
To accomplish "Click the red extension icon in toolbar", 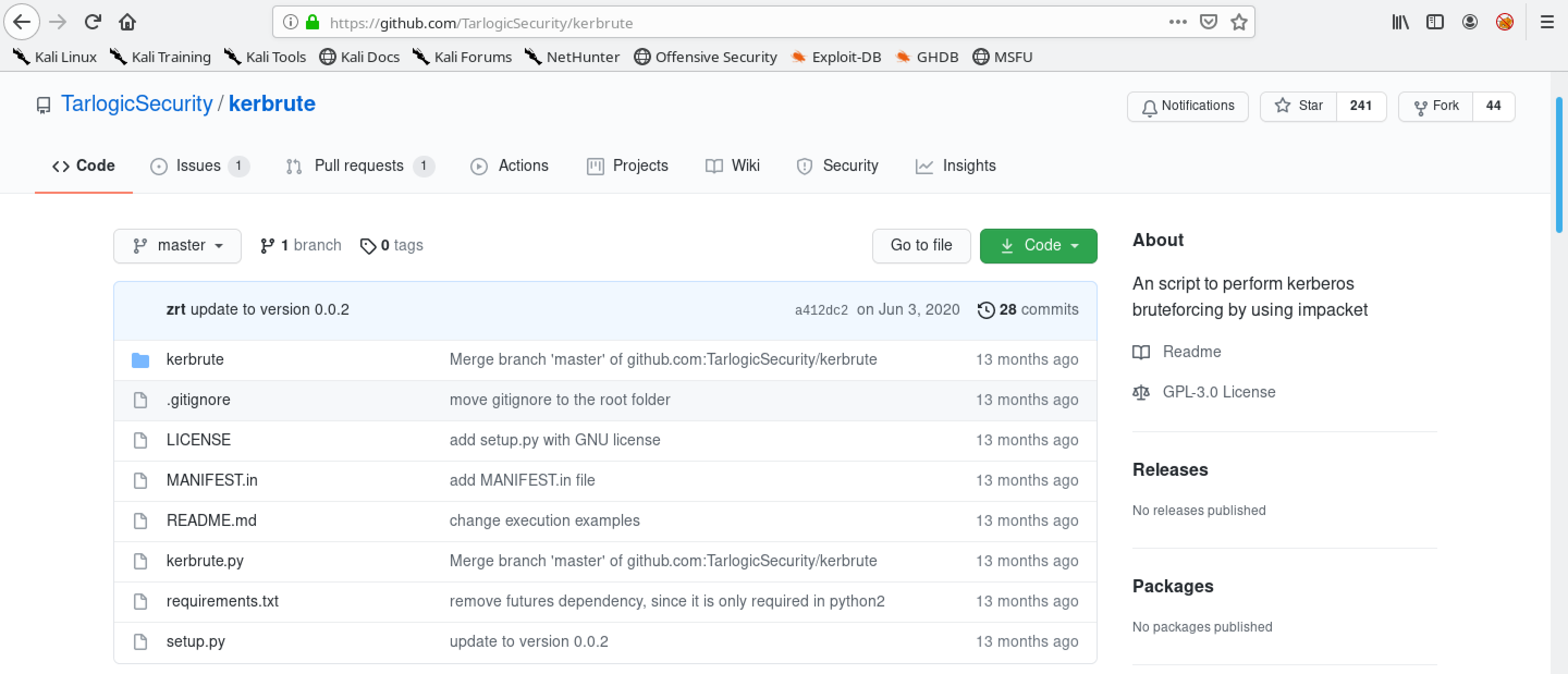I will [1505, 22].
